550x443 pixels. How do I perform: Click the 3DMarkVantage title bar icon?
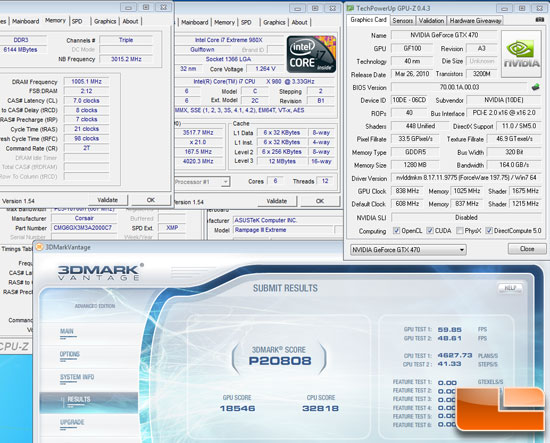click(39, 247)
